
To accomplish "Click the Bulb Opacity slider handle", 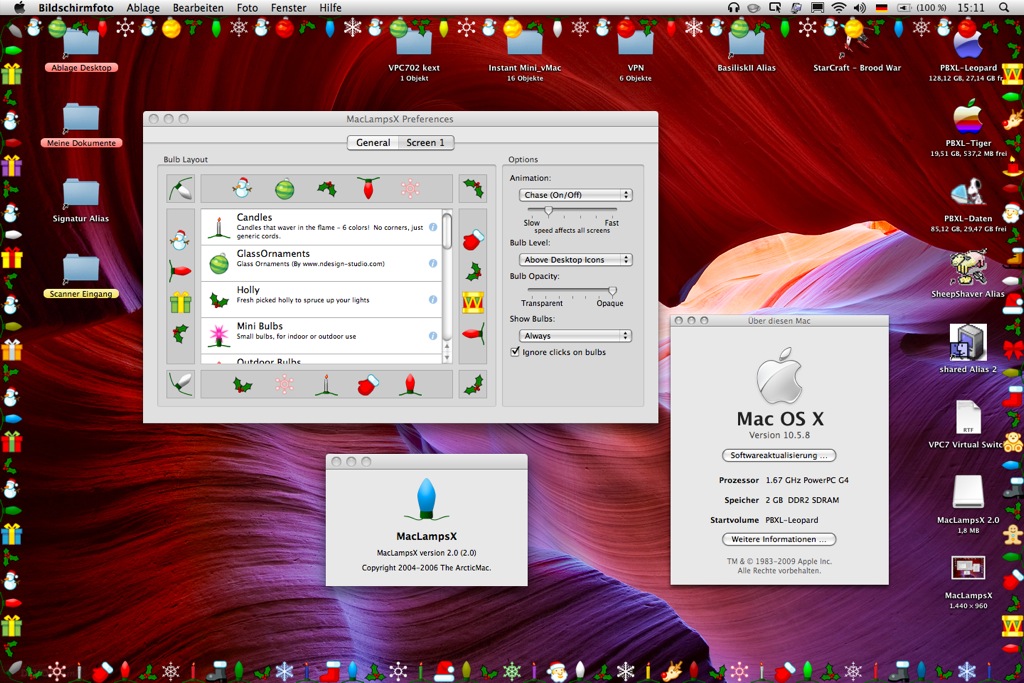I will [x=612, y=291].
